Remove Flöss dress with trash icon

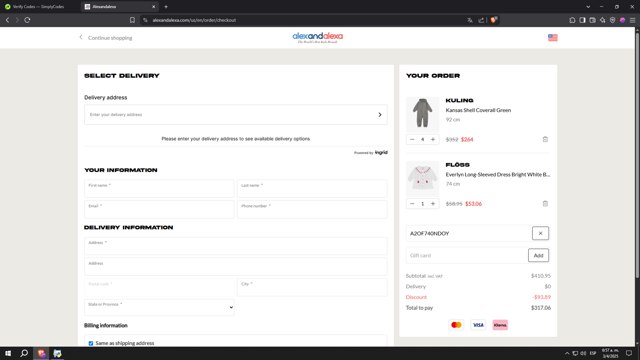pyautogui.click(x=545, y=204)
